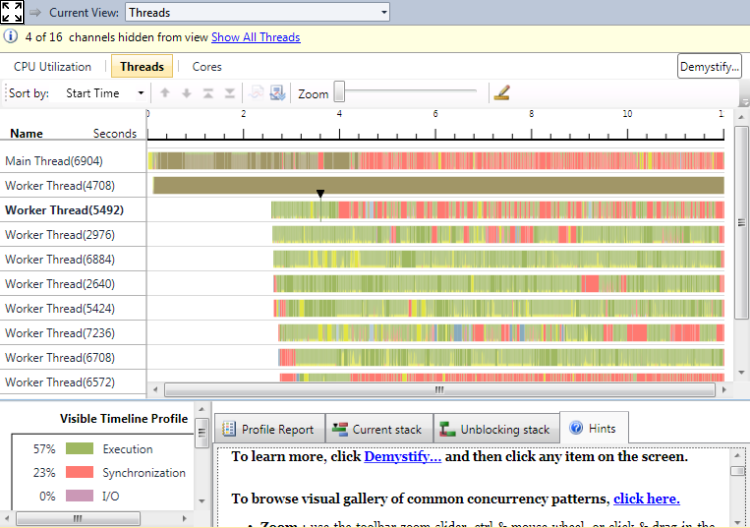Click the profile legend scroll right arrow
750x528 pixels.
[185, 518]
